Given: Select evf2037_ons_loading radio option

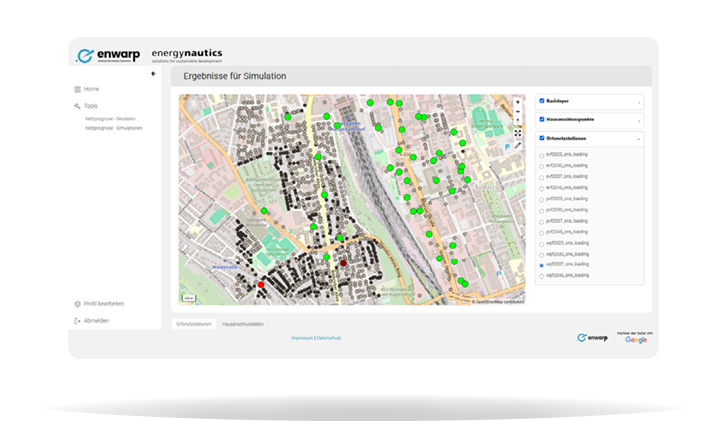Looking at the screenshot, I should (x=542, y=178).
